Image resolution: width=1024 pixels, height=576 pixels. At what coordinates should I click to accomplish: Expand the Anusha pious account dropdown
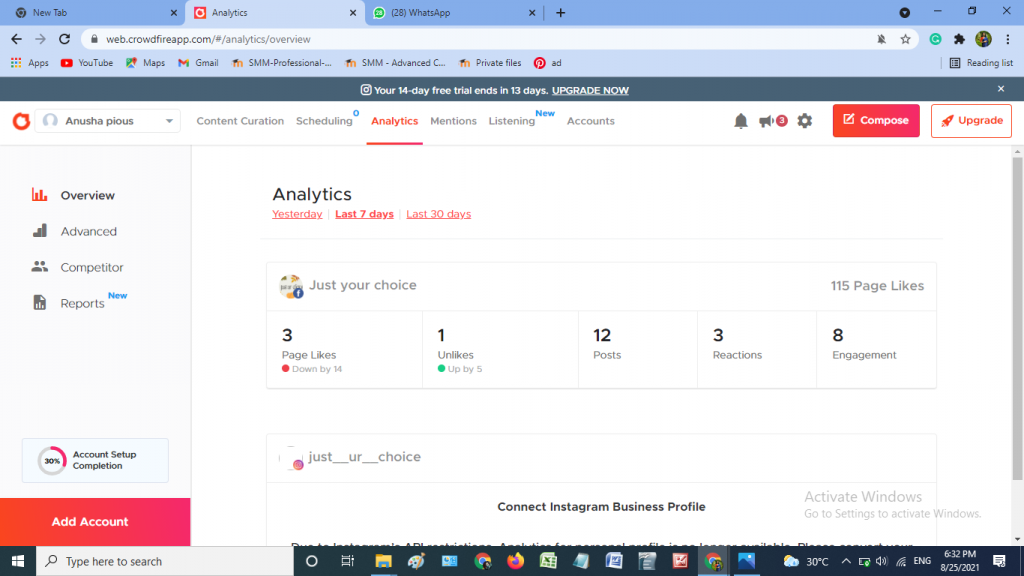pyautogui.click(x=108, y=121)
